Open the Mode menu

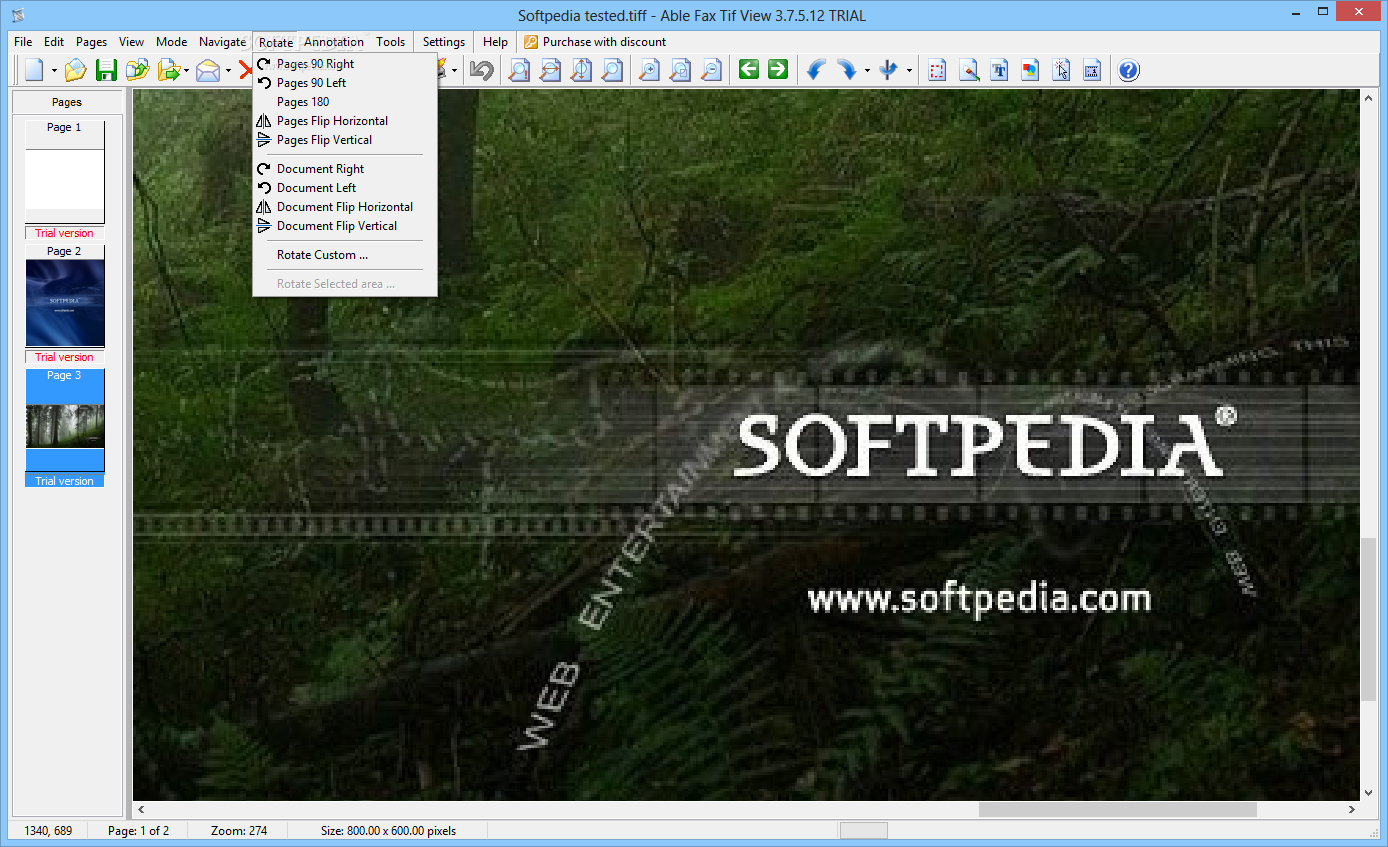point(172,42)
